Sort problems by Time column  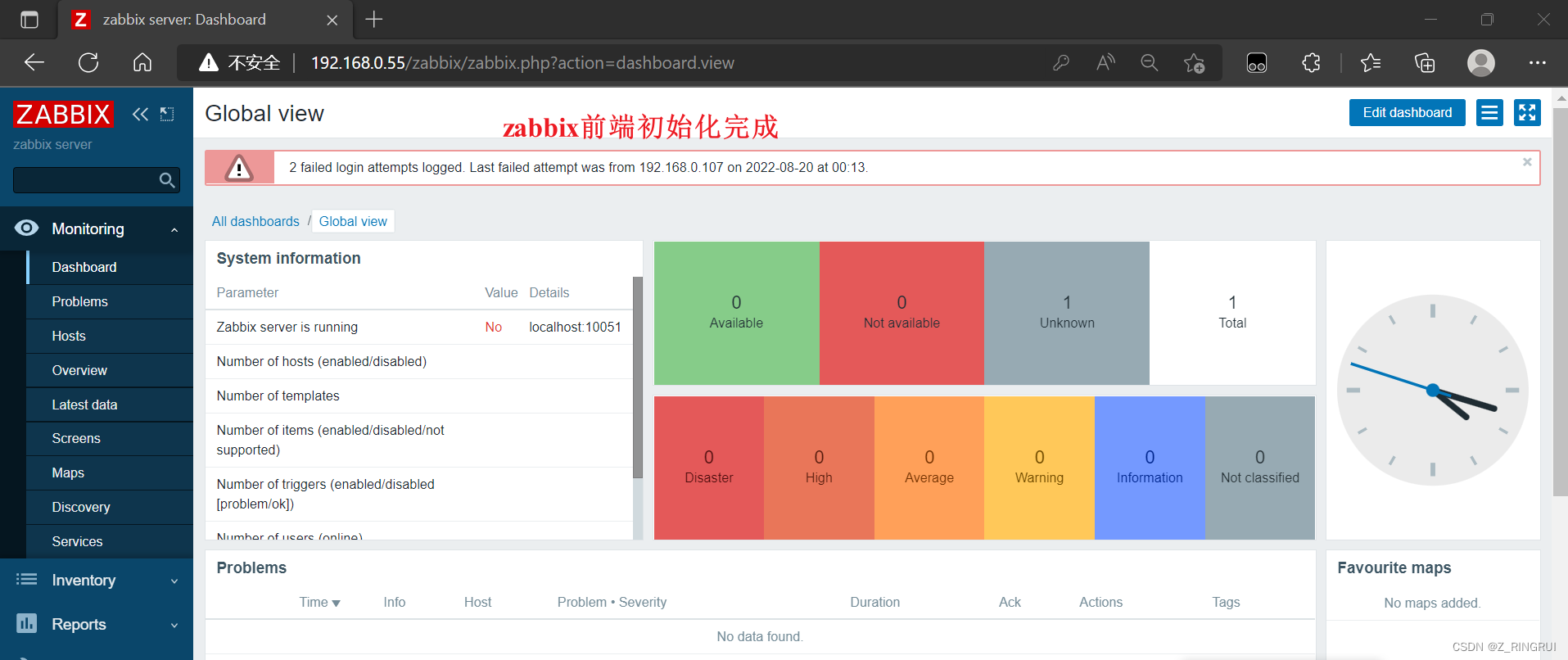pyautogui.click(x=319, y=602)
